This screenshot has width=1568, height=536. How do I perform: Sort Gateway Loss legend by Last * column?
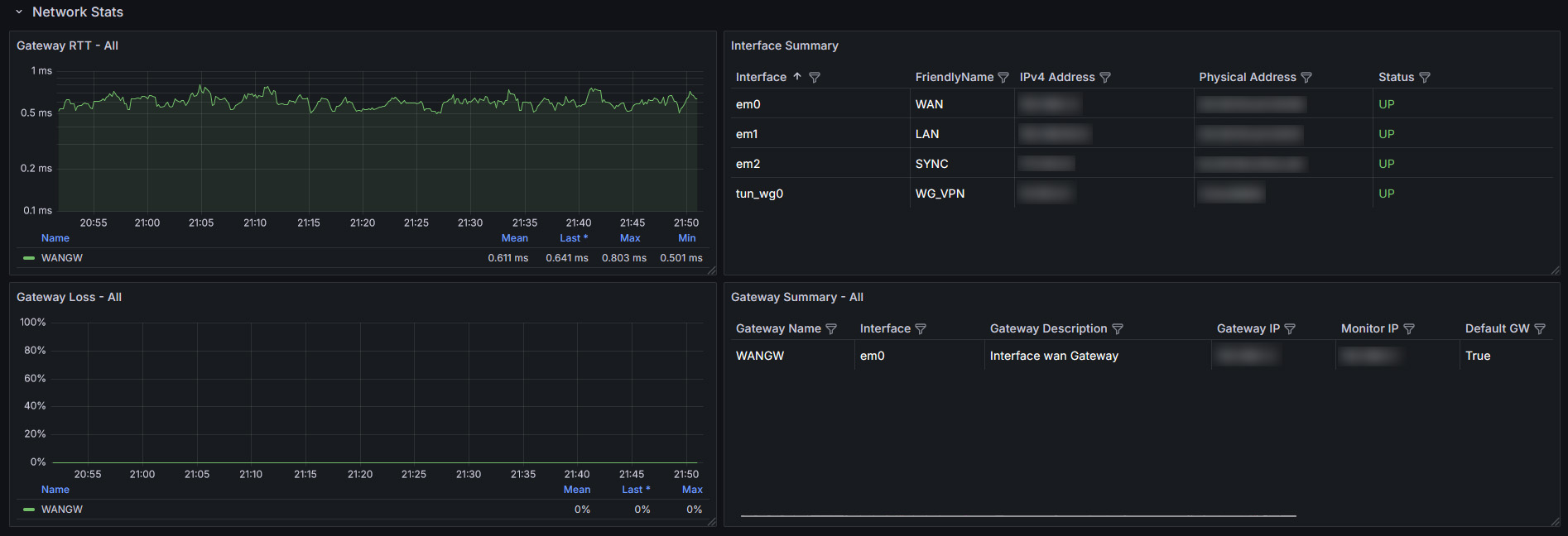pos(636,490)
